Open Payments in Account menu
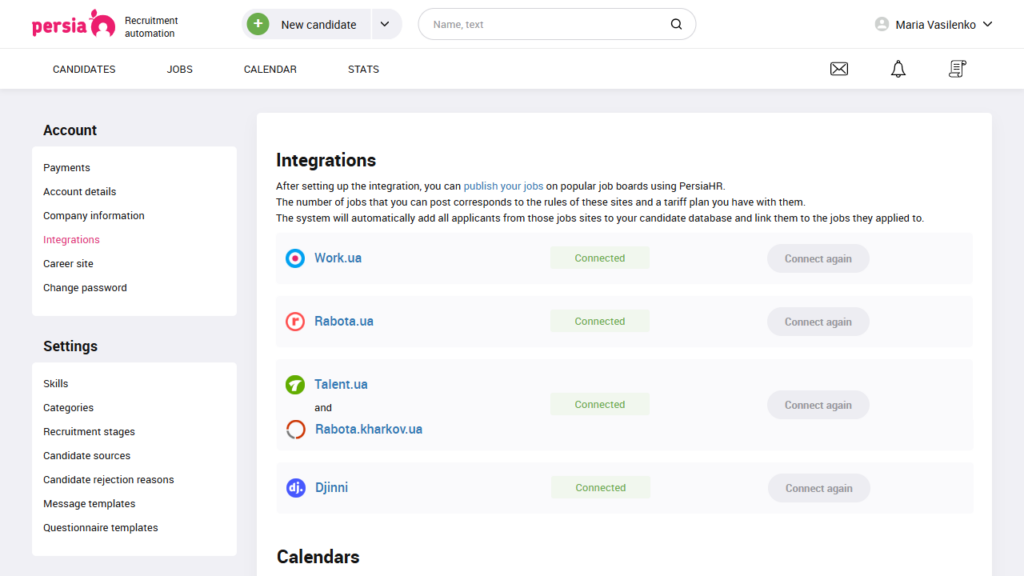Screen dimensions: 1024x576 (67, 168)
